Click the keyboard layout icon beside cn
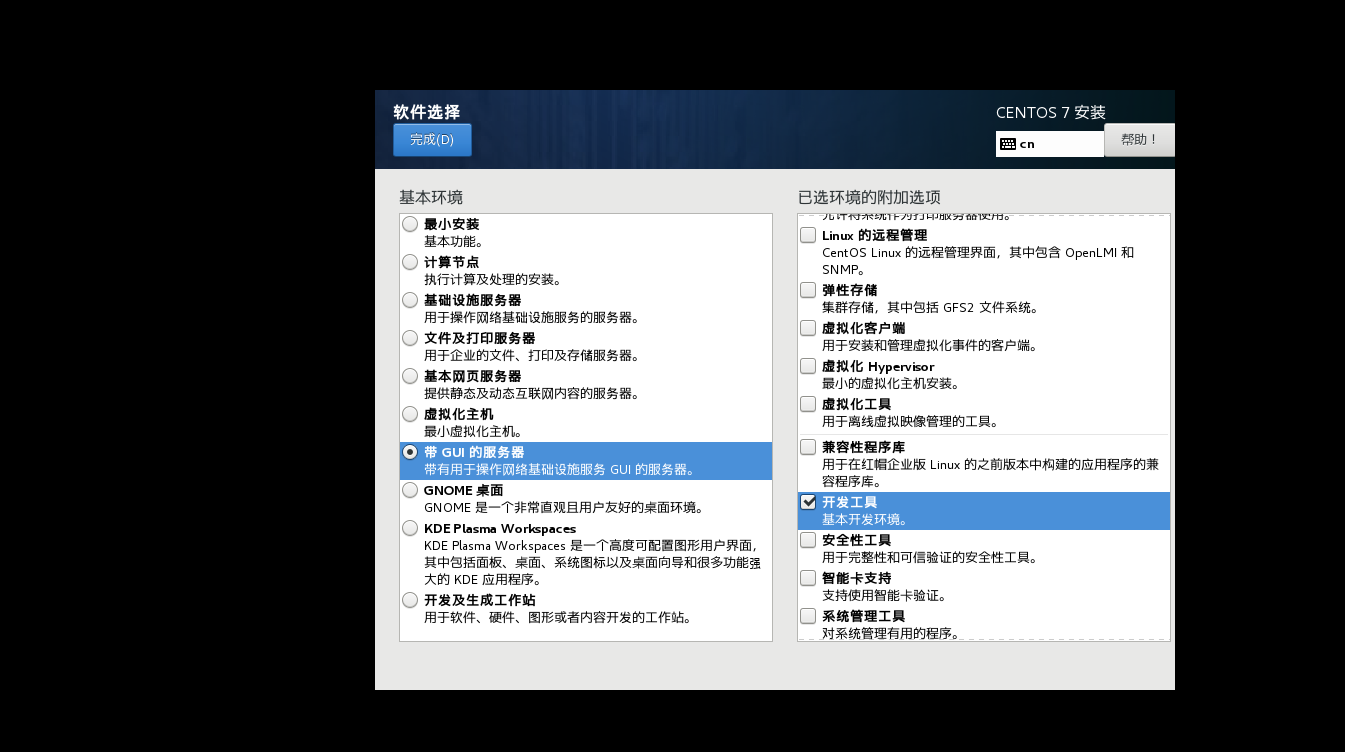Viewport: 1345px width, 752px height. tap(1008, 144)
